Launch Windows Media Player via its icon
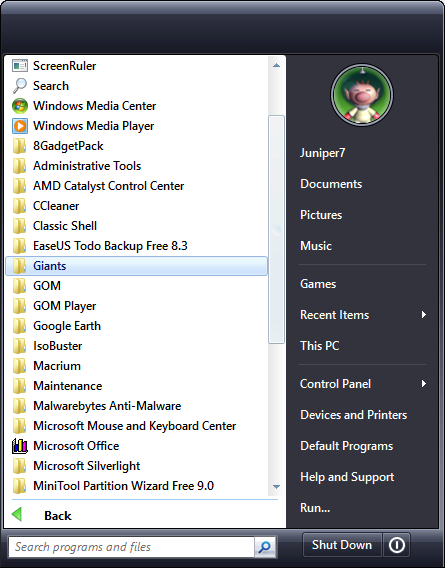The width and height of the screenshot is (445, 568). [20, 126]
